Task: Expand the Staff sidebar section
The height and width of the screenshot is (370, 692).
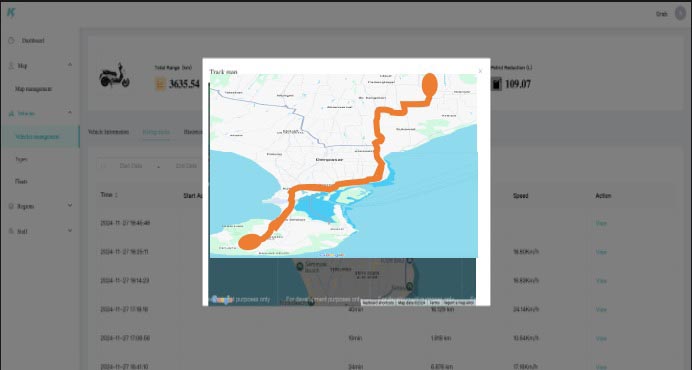Action: tap(70, 230)
